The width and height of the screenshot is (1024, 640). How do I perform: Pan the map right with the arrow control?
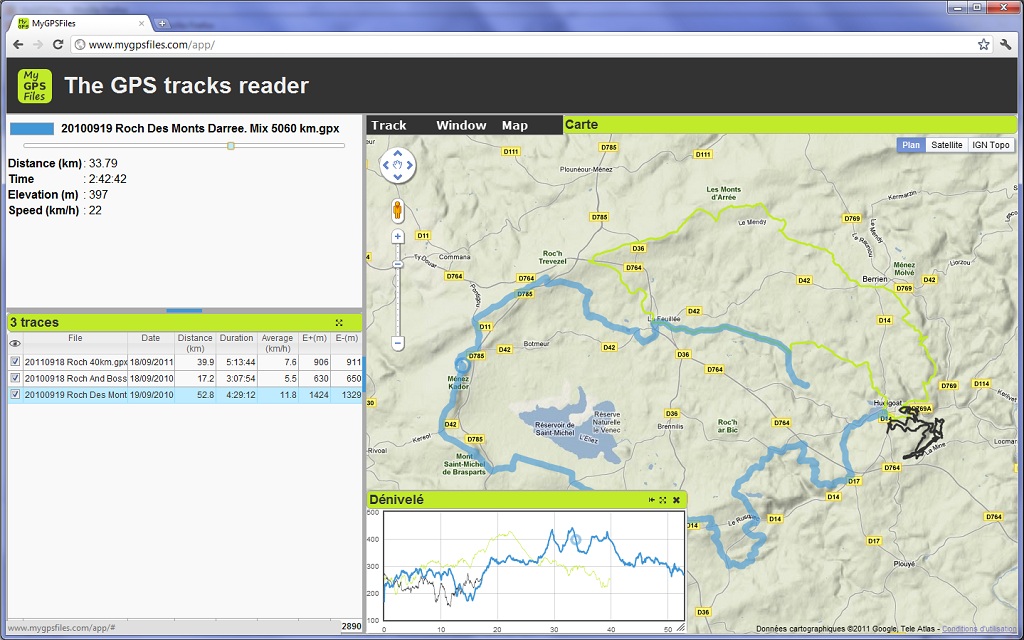click(x=410, y=165)
